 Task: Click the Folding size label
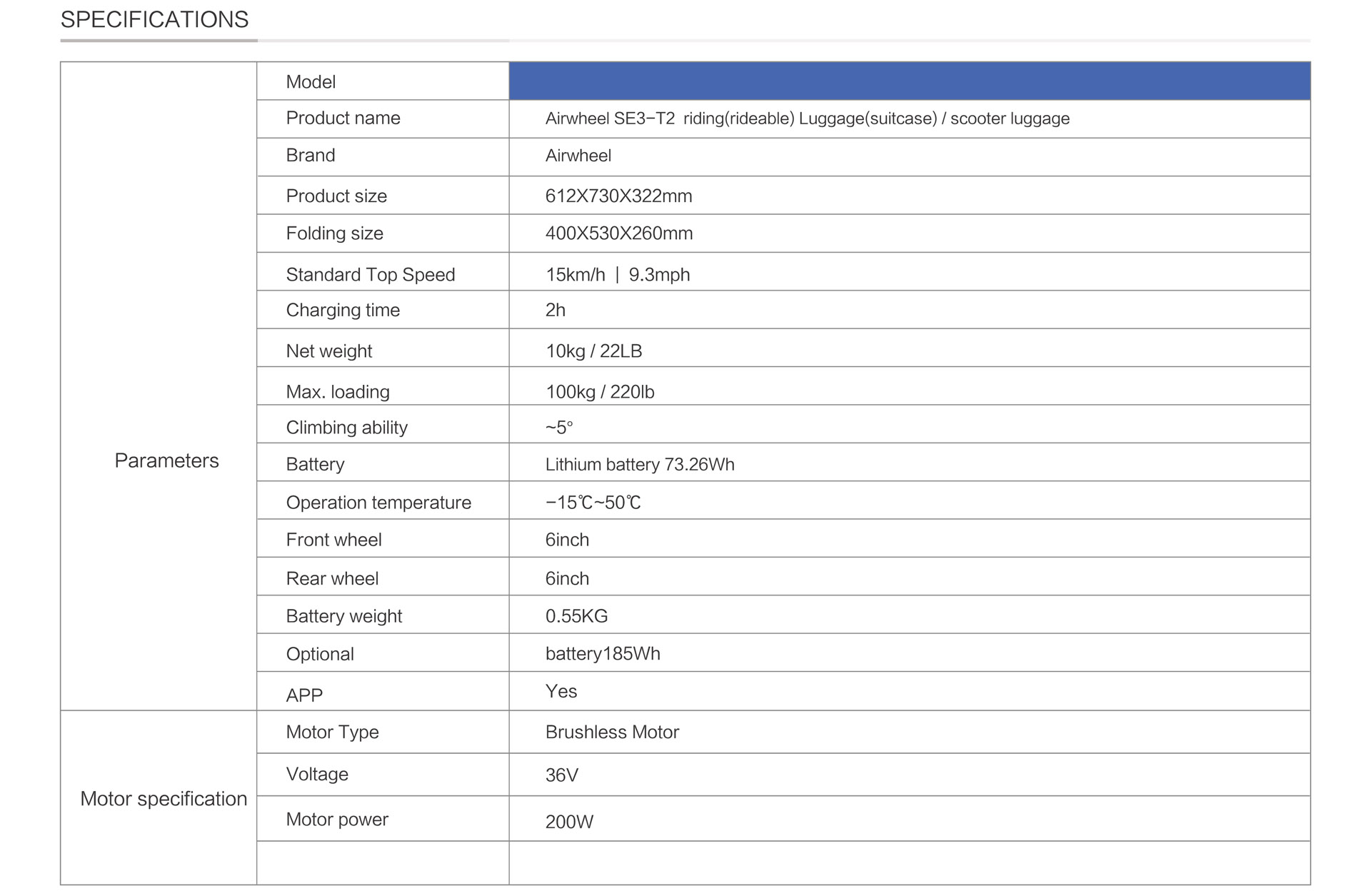pyautogui.click(x=334, y=233)
